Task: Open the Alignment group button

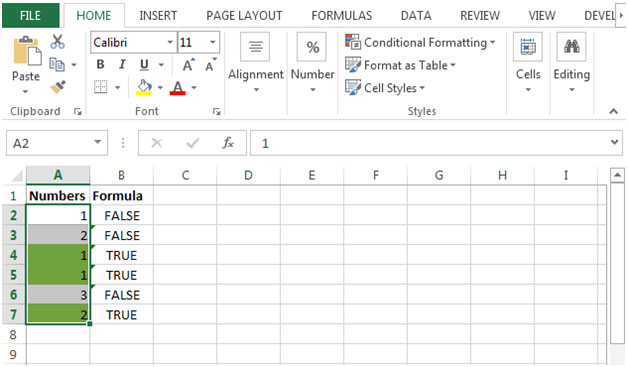Action: (x=256, y=63)
